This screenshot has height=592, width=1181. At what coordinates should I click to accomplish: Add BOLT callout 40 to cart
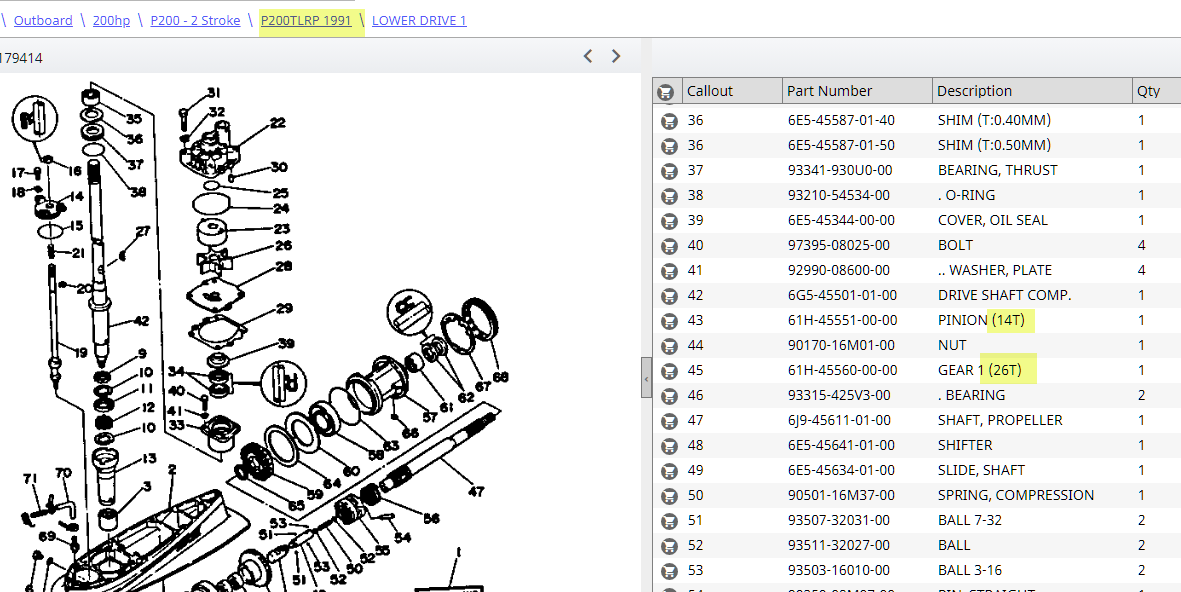[669, 246]
